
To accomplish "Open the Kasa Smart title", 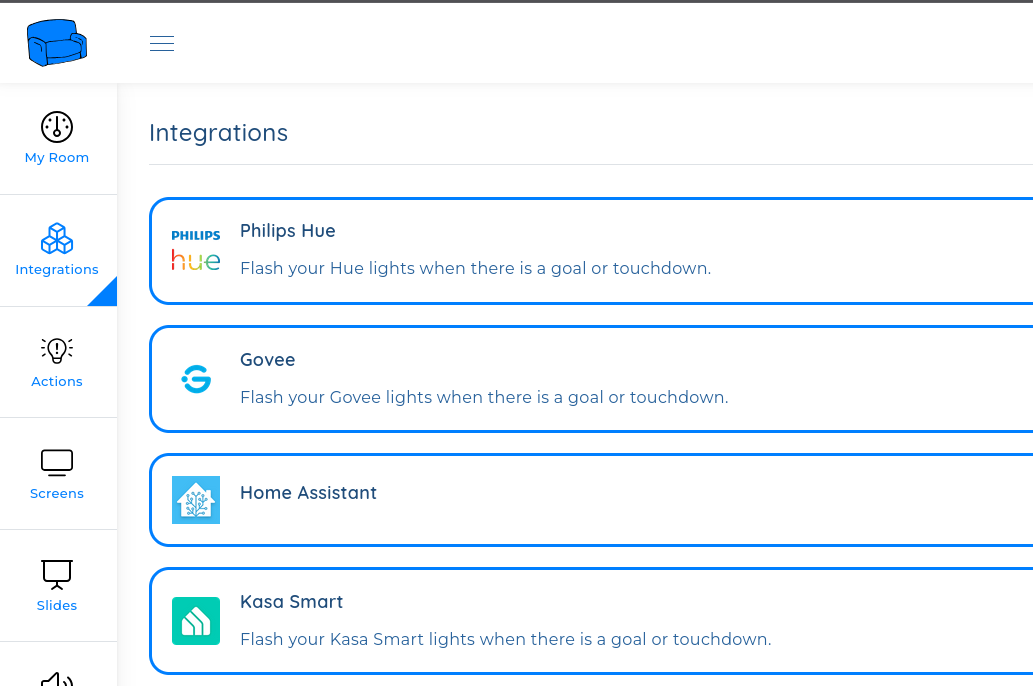I will (291, 602).
